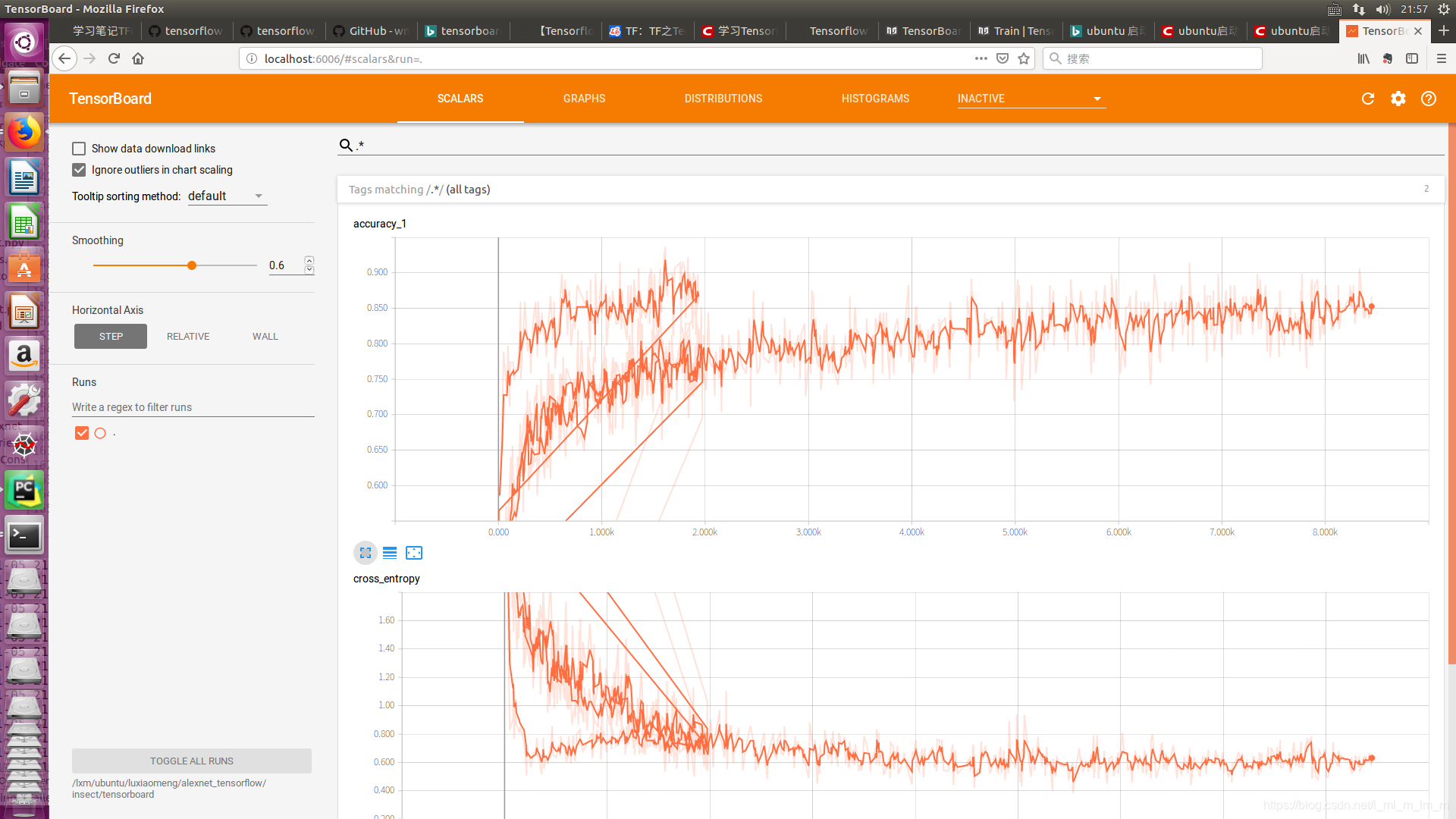Focus the tag filter search field

click(x=899, y=145)
